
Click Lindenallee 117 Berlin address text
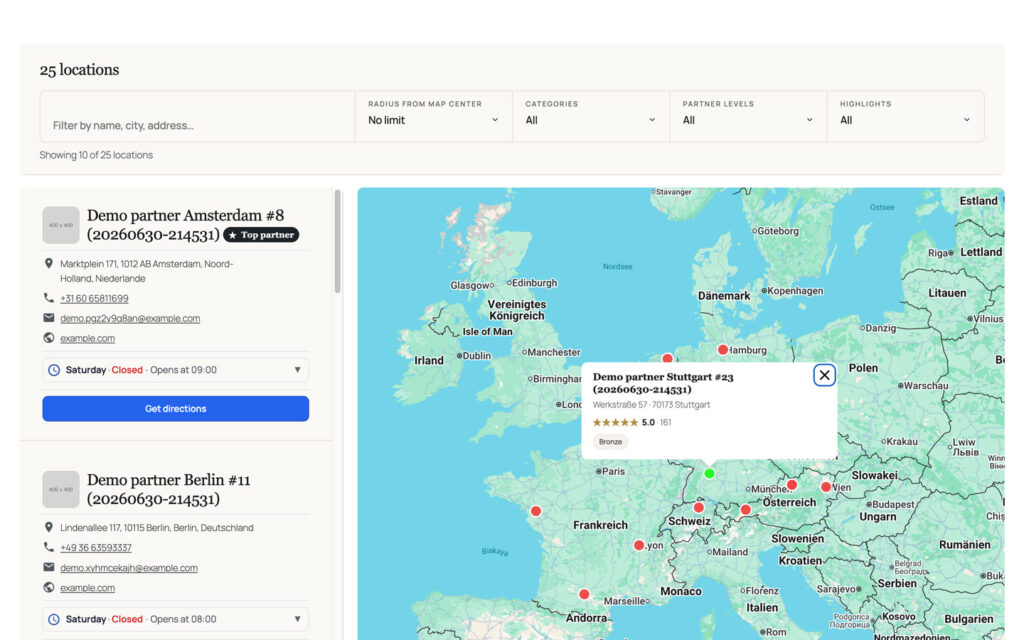157,528
